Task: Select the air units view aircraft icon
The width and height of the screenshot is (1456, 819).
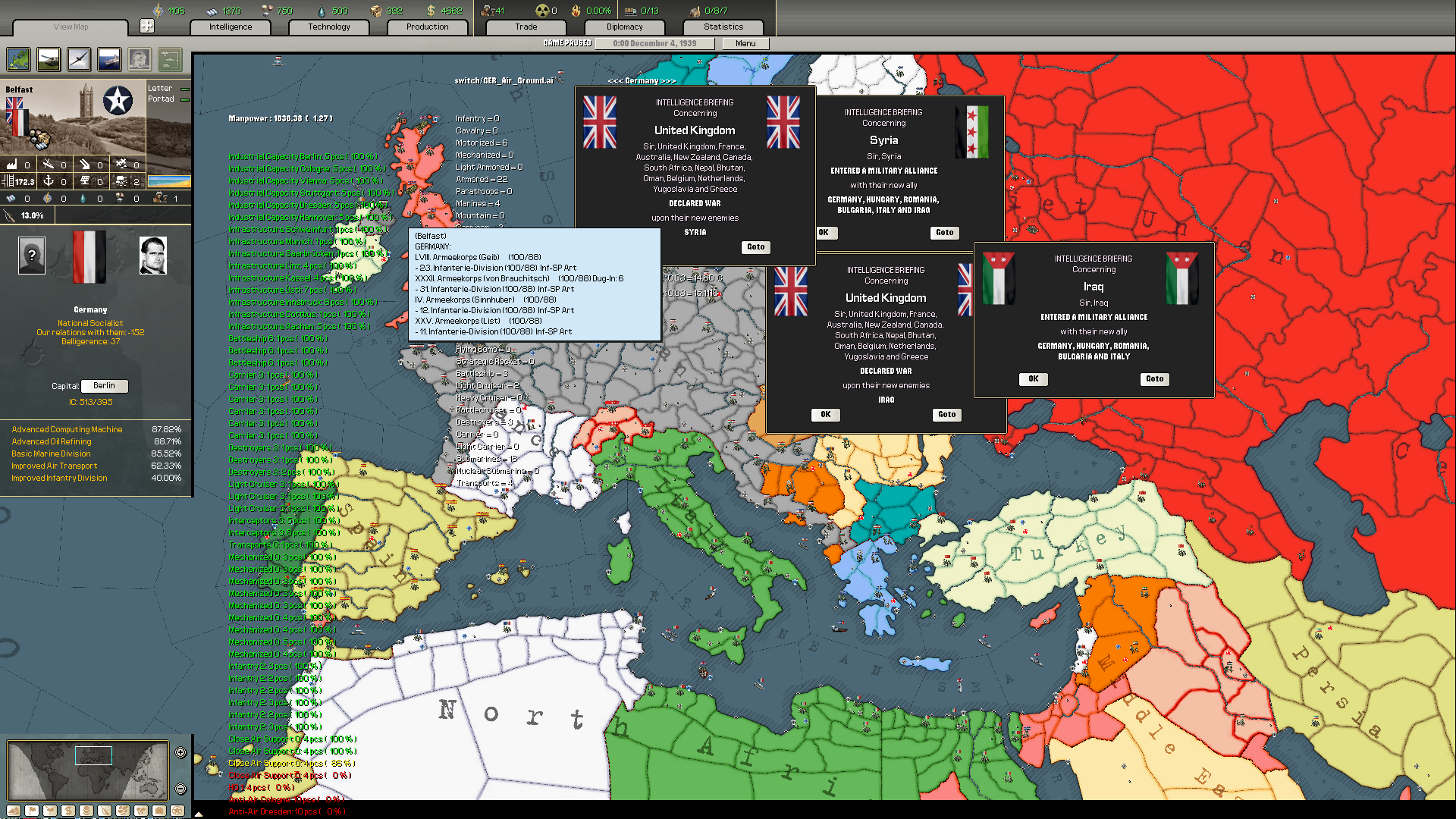Action: click(78, 59)
